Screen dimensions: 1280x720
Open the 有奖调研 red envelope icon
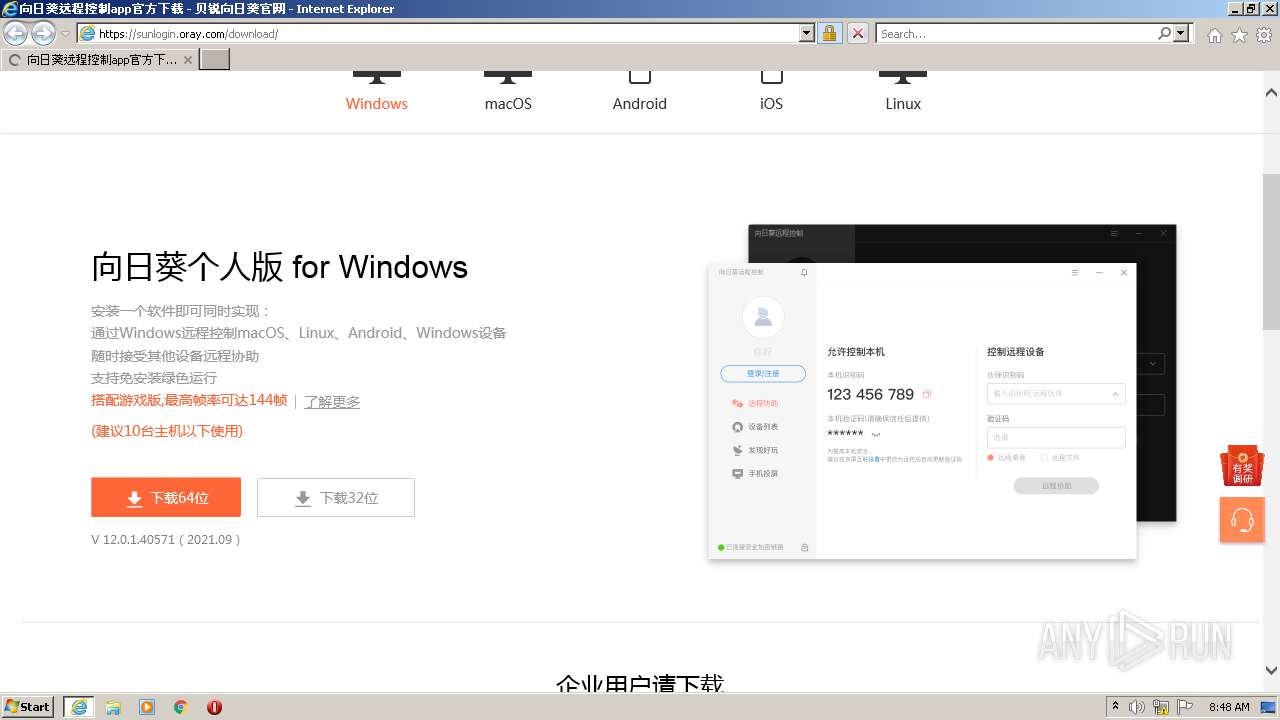click(x=1242, y=467)
